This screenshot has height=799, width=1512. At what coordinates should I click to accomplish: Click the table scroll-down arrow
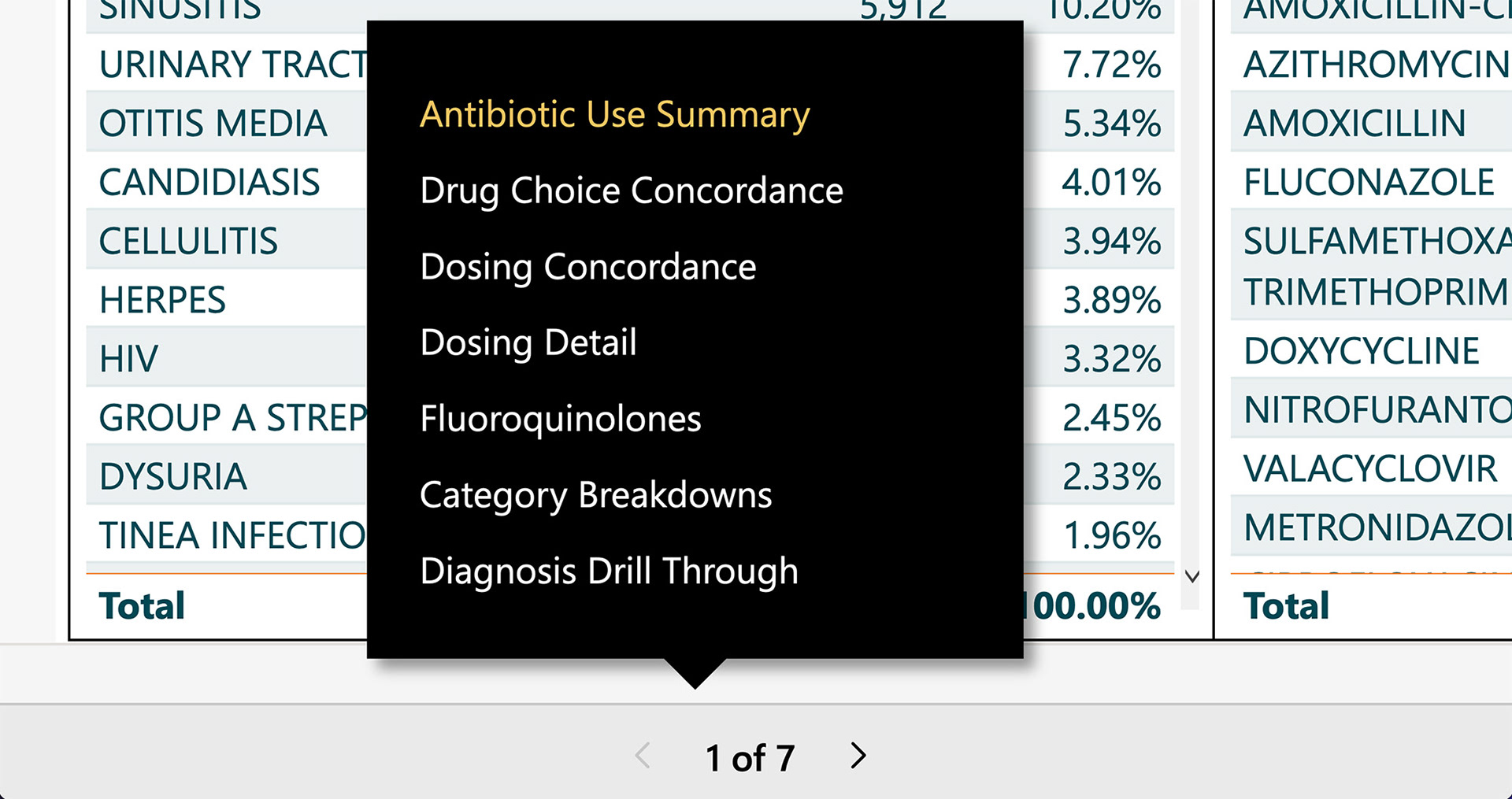tap(1192, 577)
